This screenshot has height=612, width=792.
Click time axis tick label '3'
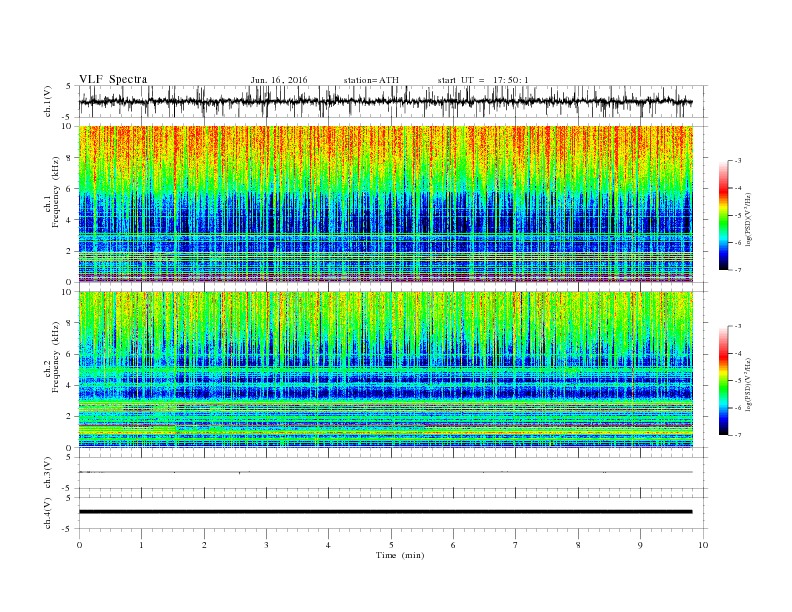pyautogui.click(x=266, y=545)
